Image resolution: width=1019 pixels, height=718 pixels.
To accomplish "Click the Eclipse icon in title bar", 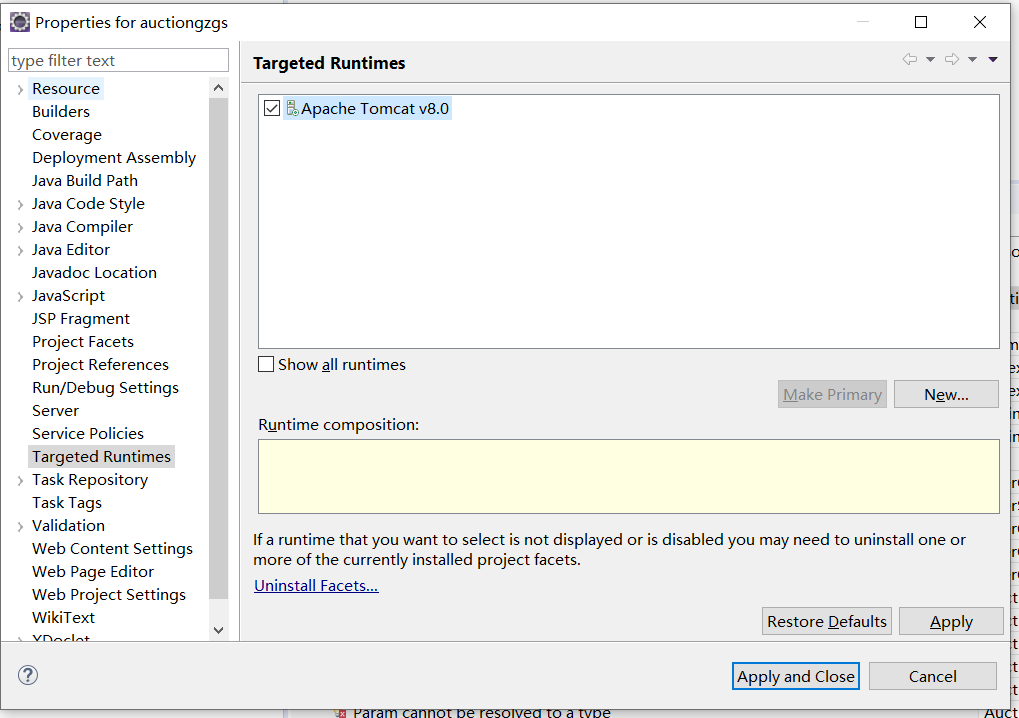I will (19, 22).
